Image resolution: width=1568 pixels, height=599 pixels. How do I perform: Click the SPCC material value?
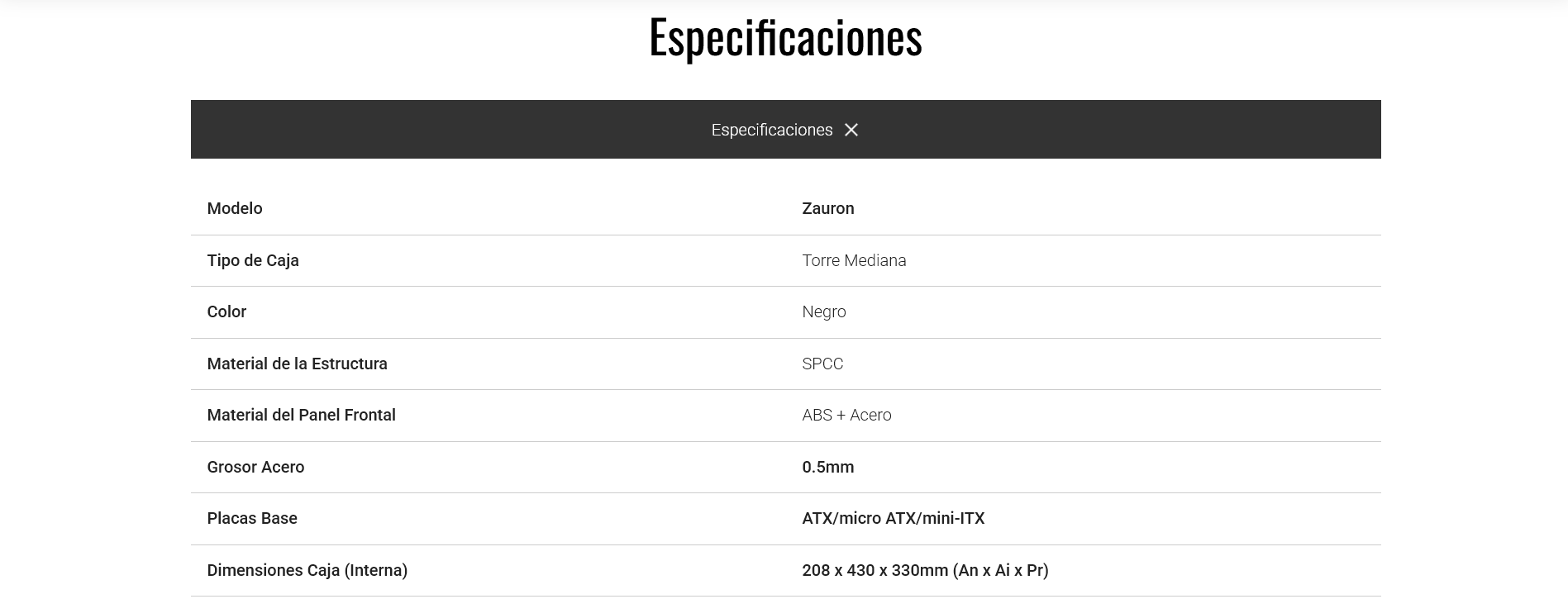(x=822, y=364)
